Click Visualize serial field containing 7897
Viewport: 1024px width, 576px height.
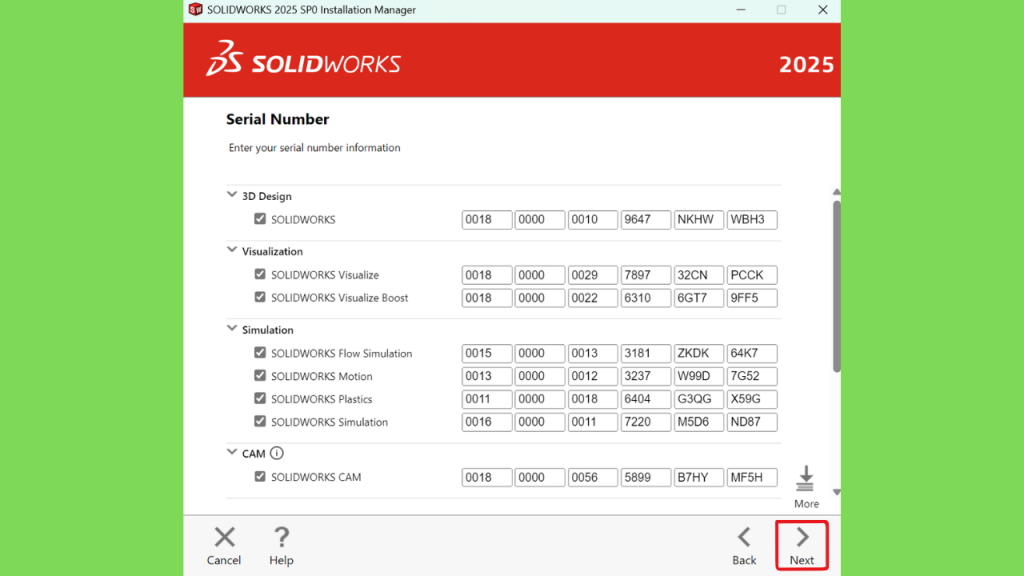[x=646, y=275]
